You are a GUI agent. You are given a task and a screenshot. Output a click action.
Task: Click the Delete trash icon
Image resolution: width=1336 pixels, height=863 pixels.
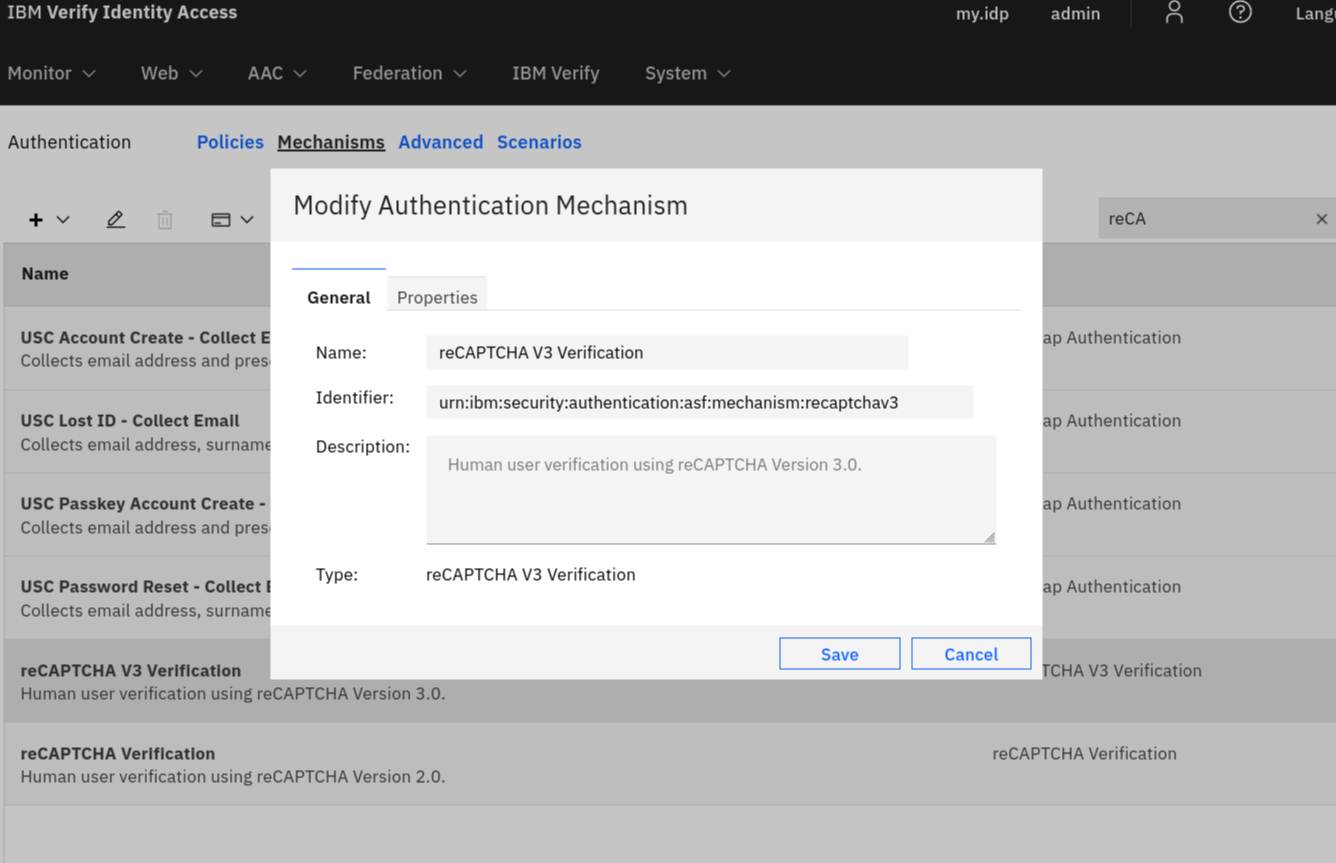click(x=164, y=219)
